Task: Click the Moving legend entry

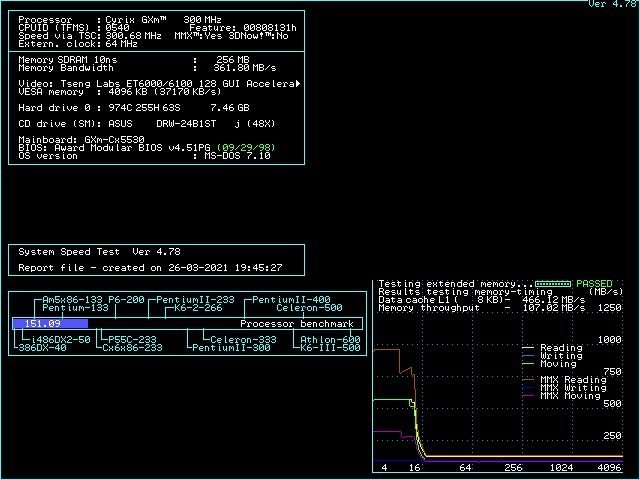Action: tap(549, 364)
